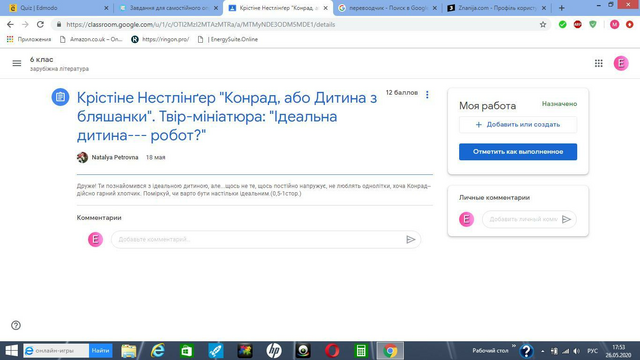The image size is (640, 360).
Task: Open the 6 клас class link
Action: [42, 60]
